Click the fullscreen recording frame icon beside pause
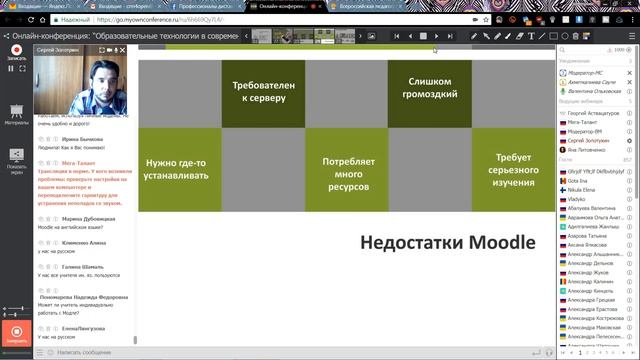The height and width of the screenshot is (360, 640). (x=22, y=69)
